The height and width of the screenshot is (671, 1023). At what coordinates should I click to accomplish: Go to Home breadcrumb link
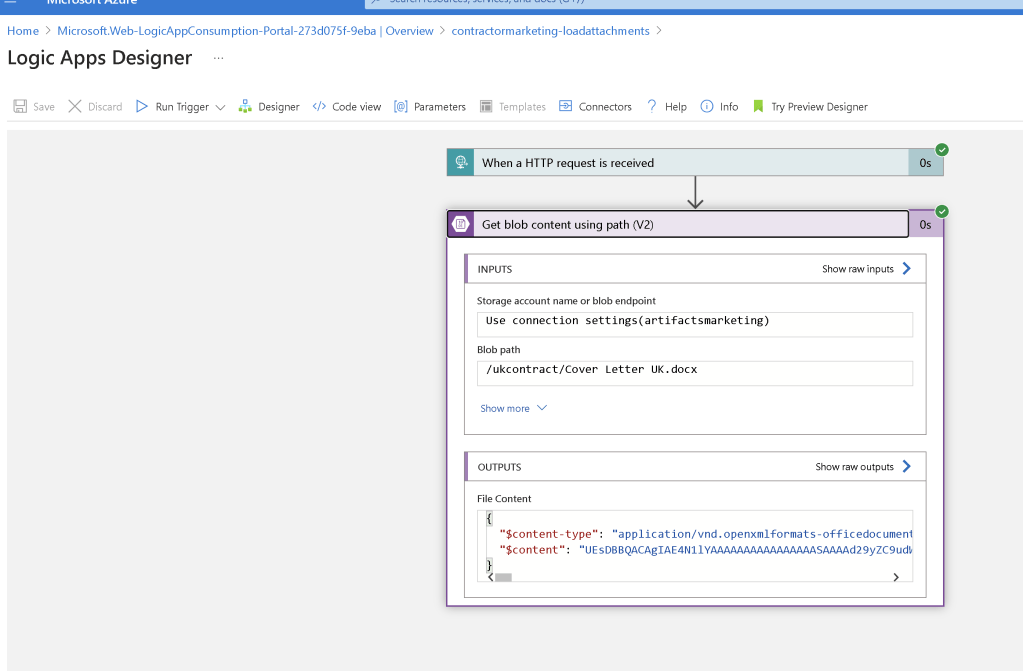(x=23, y=31)
